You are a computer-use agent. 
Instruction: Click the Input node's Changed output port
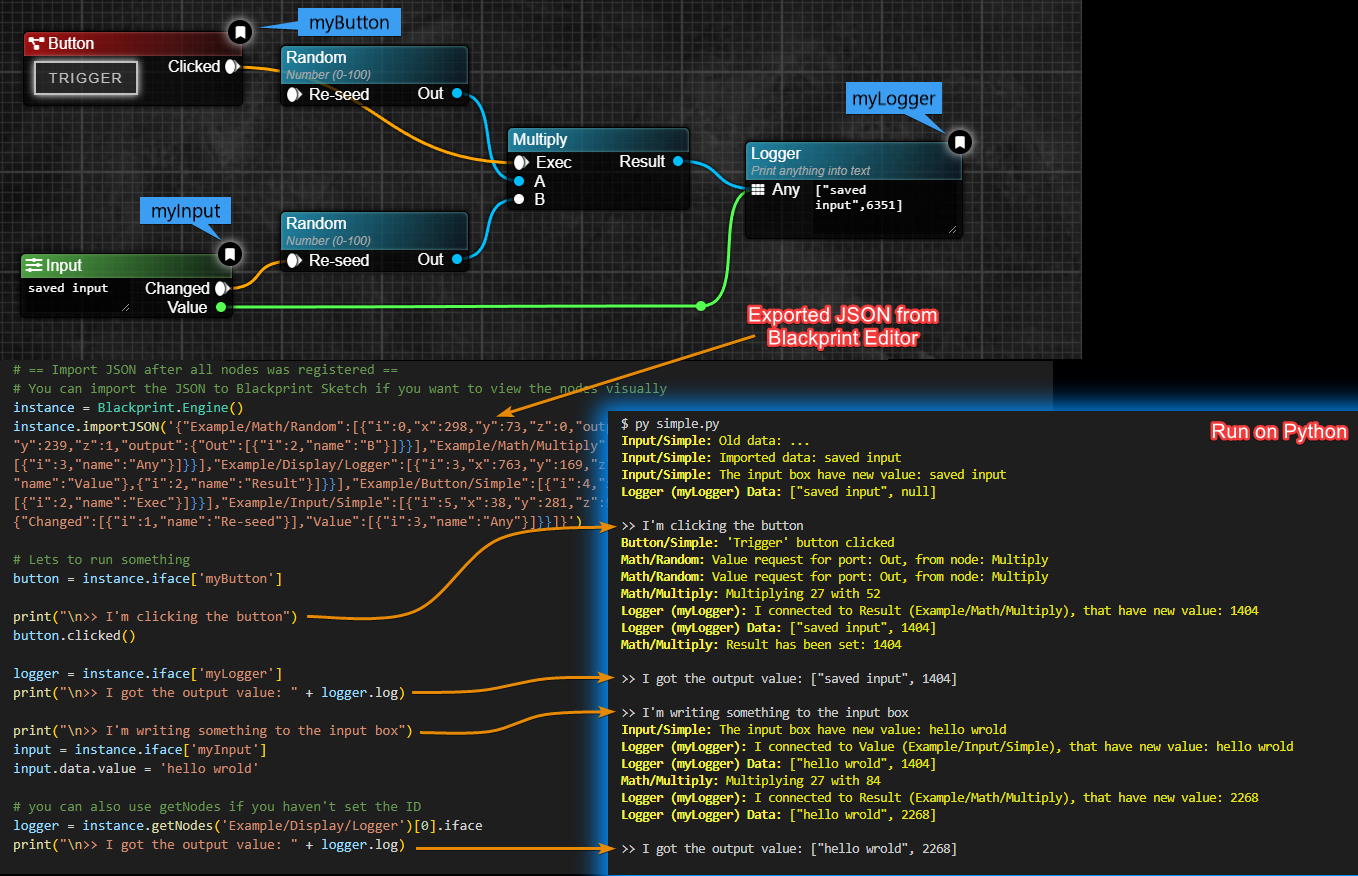[221, 288]
